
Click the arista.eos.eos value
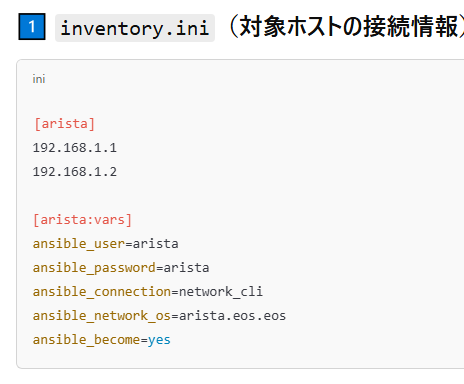point(232,316)
